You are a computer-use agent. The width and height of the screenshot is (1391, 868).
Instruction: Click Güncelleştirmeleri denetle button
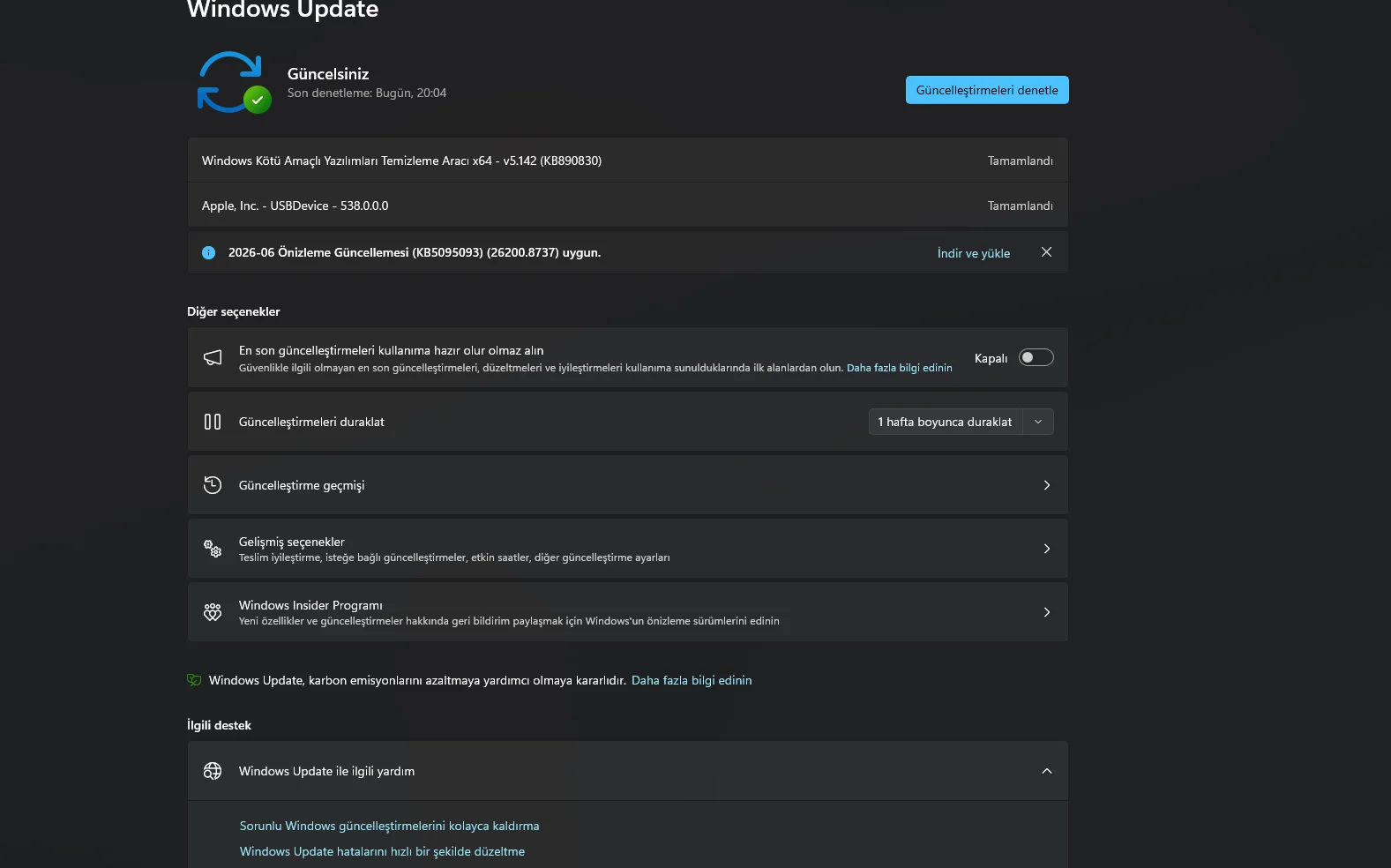(x=987, y=90)
